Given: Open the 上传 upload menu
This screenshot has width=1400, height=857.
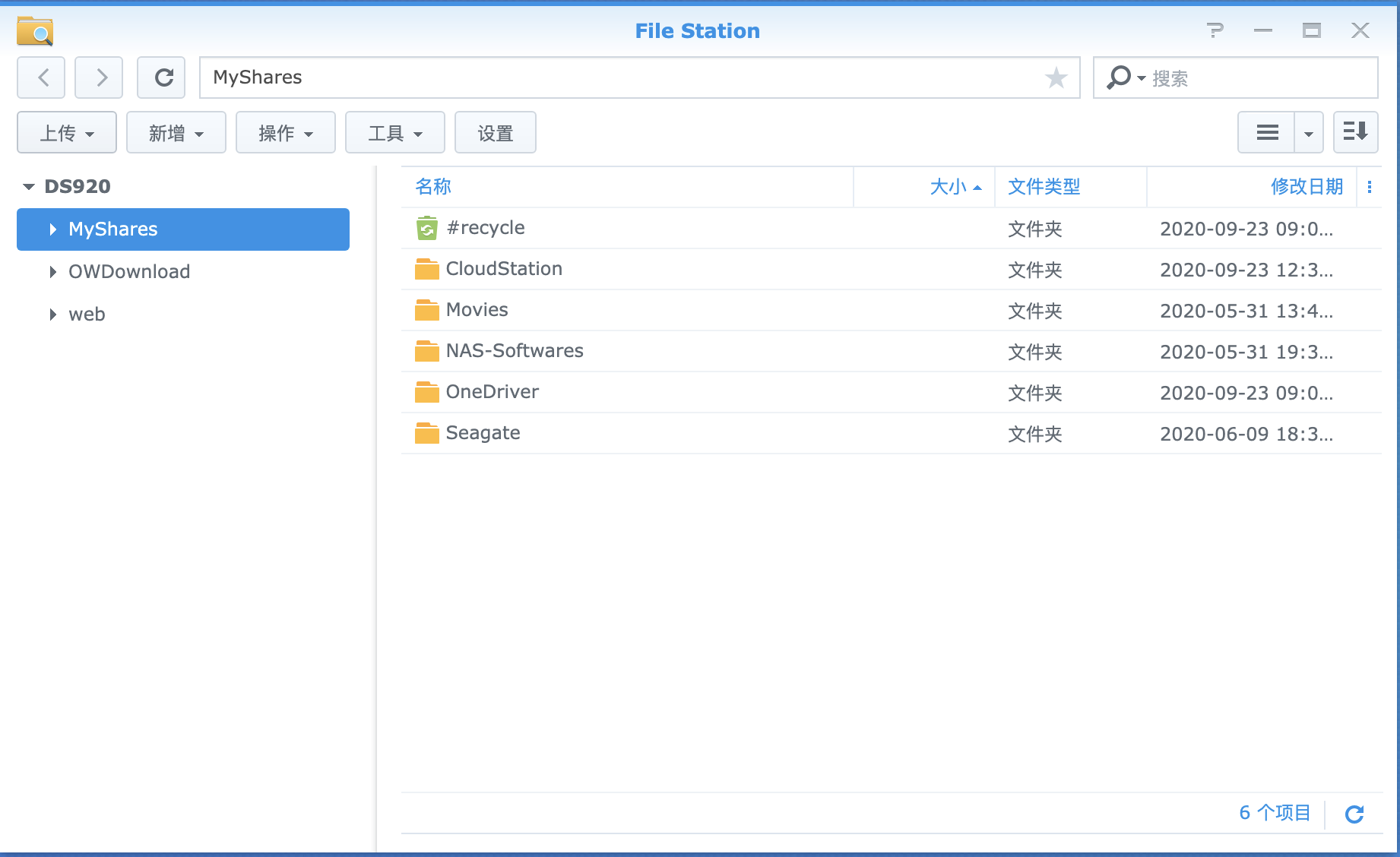Looking at the screenshot, I should (x=67, y=133).
